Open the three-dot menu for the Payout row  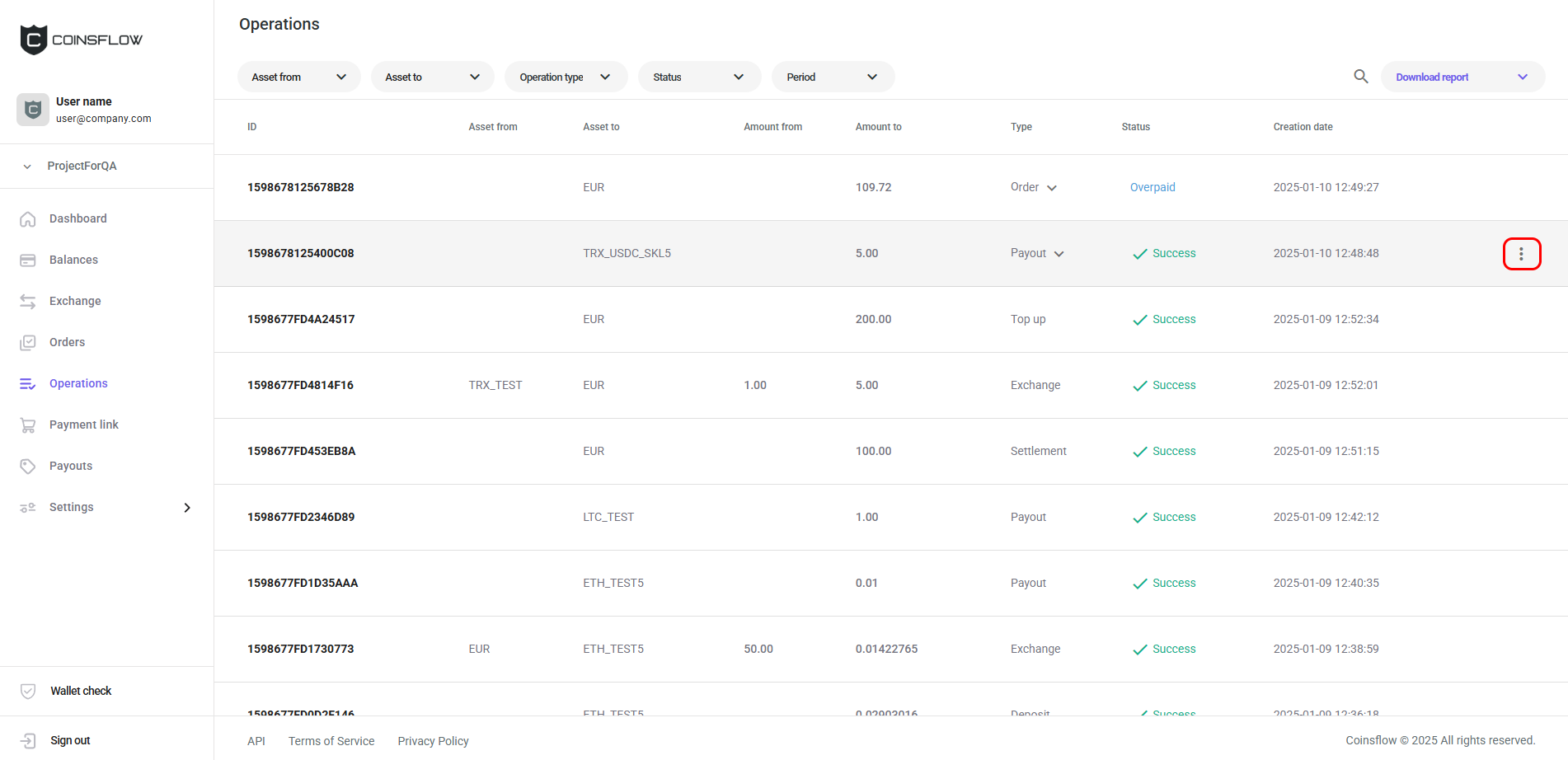(1521, 254)
